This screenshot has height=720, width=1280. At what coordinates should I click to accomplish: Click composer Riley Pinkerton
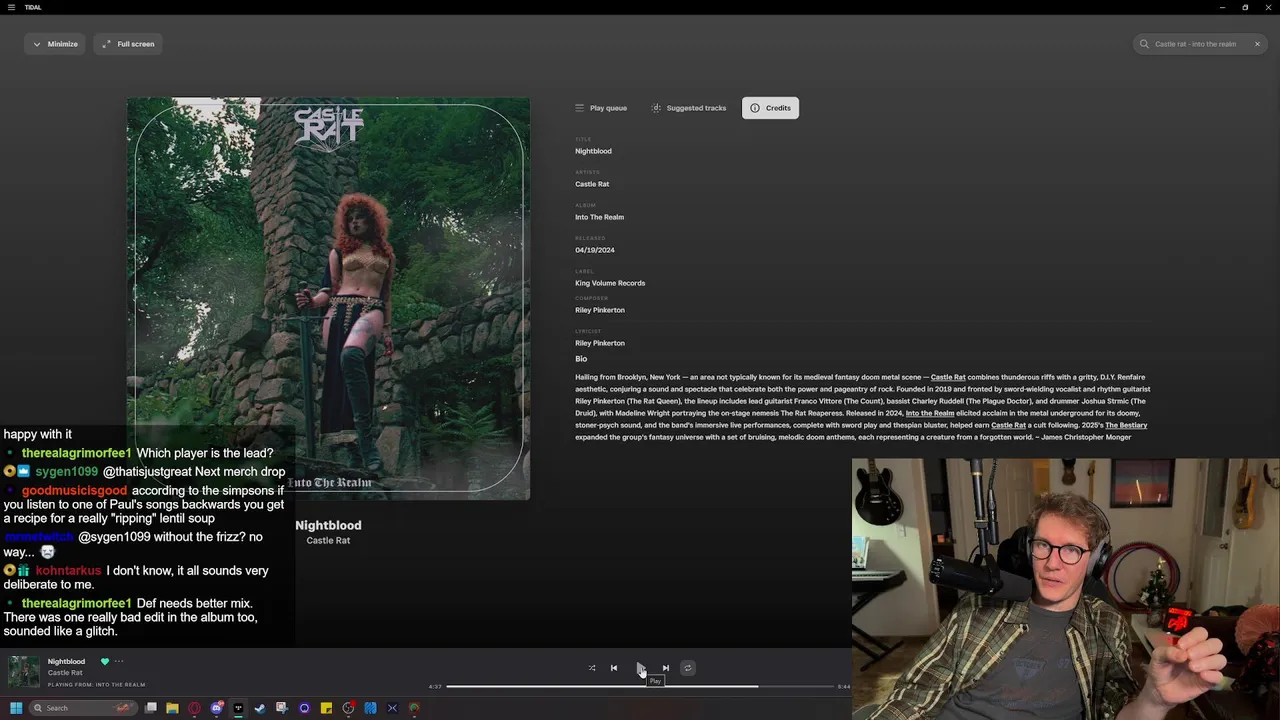[600, 310]
